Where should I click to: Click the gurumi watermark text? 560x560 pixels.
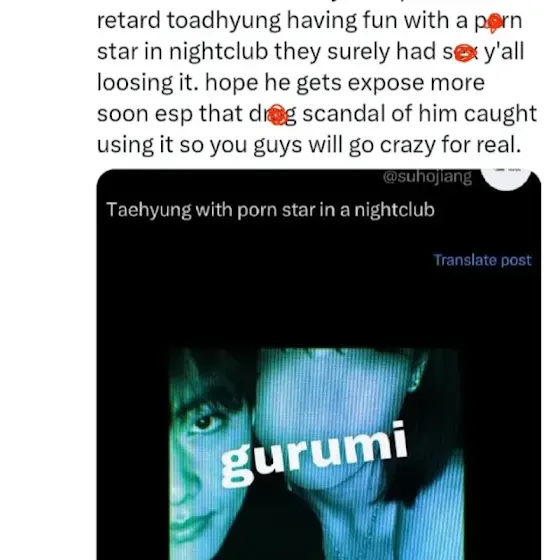point(314,454)
